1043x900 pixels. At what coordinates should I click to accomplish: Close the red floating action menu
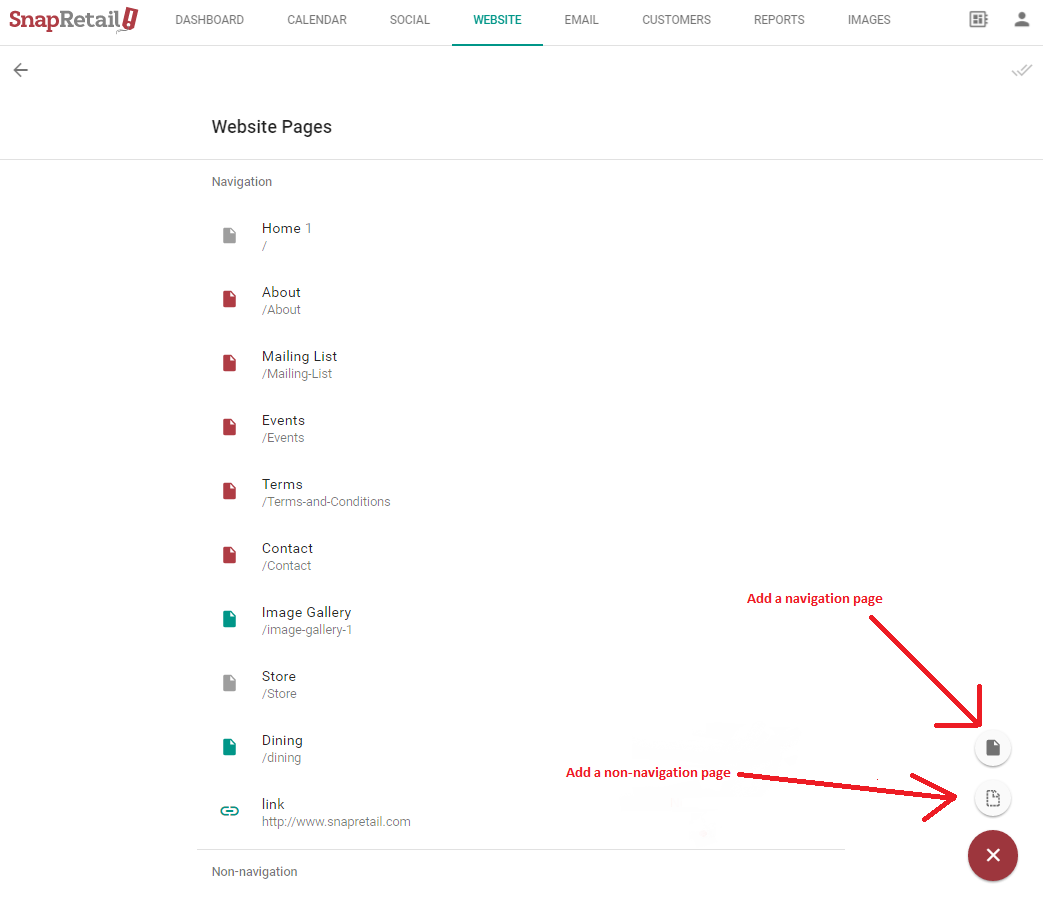(992, 855)
